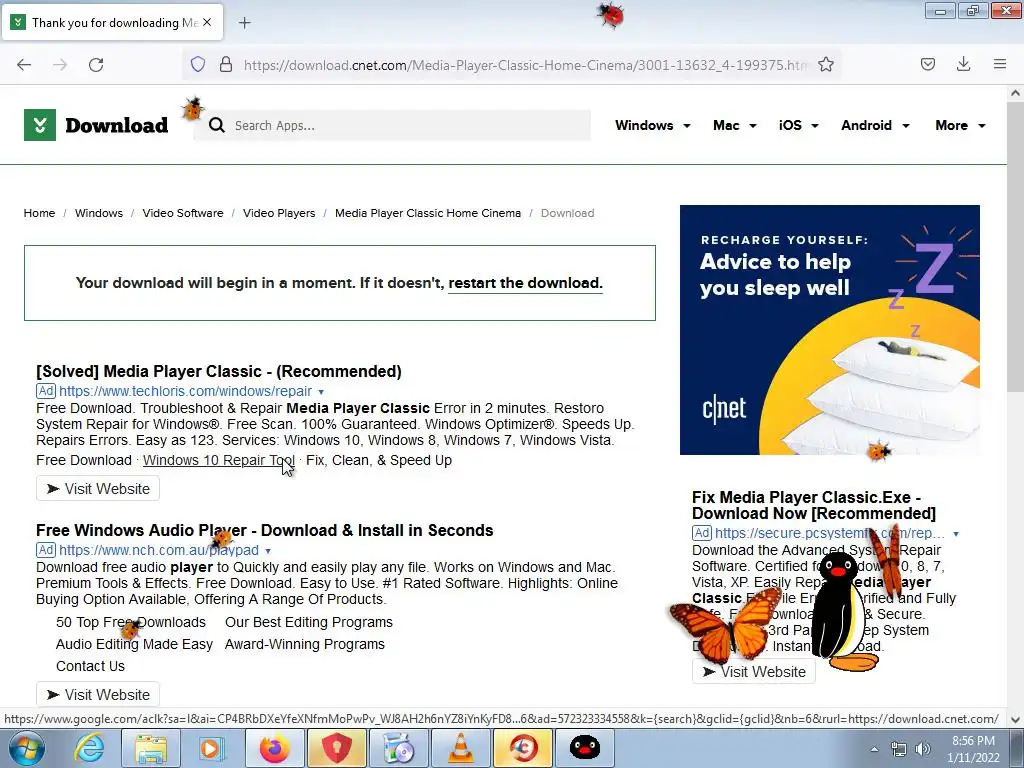Click the page vertical scrollbar thumb
Viewport: 1024px width, 768px height.
coord(1015,248)
